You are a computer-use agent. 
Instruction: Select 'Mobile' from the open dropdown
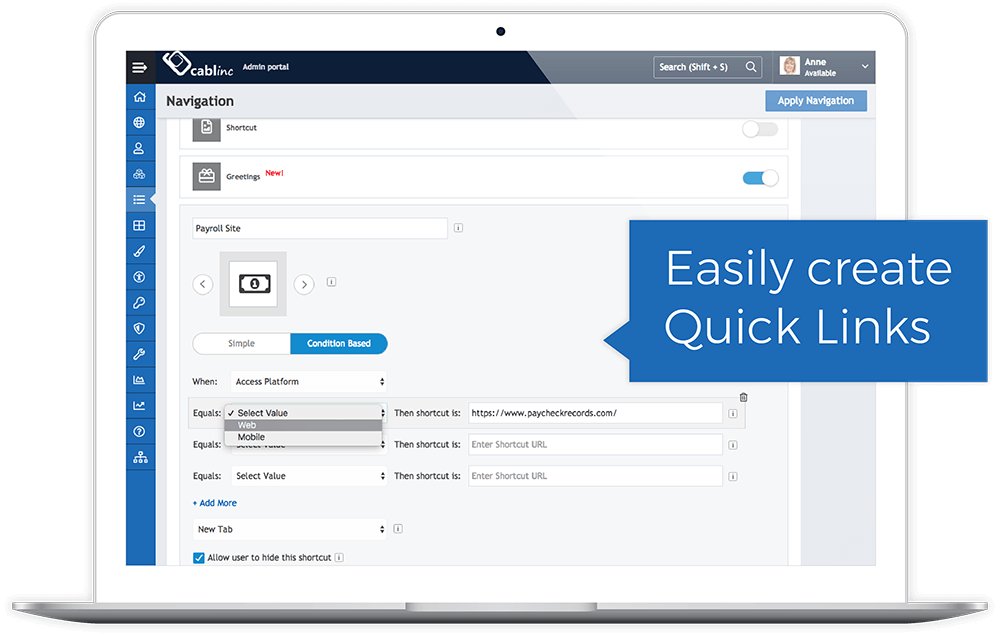(x=251, y=437)
